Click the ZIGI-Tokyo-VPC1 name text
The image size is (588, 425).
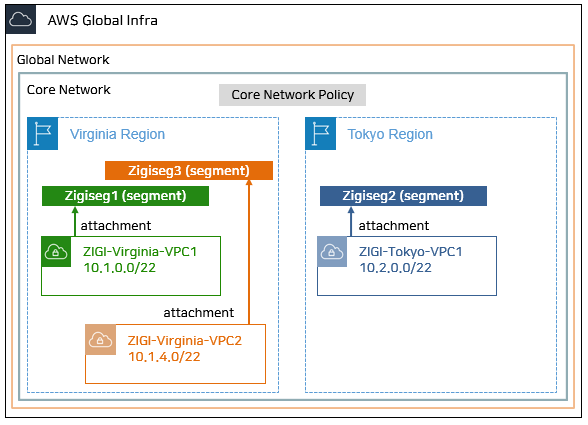coord(411,252)
